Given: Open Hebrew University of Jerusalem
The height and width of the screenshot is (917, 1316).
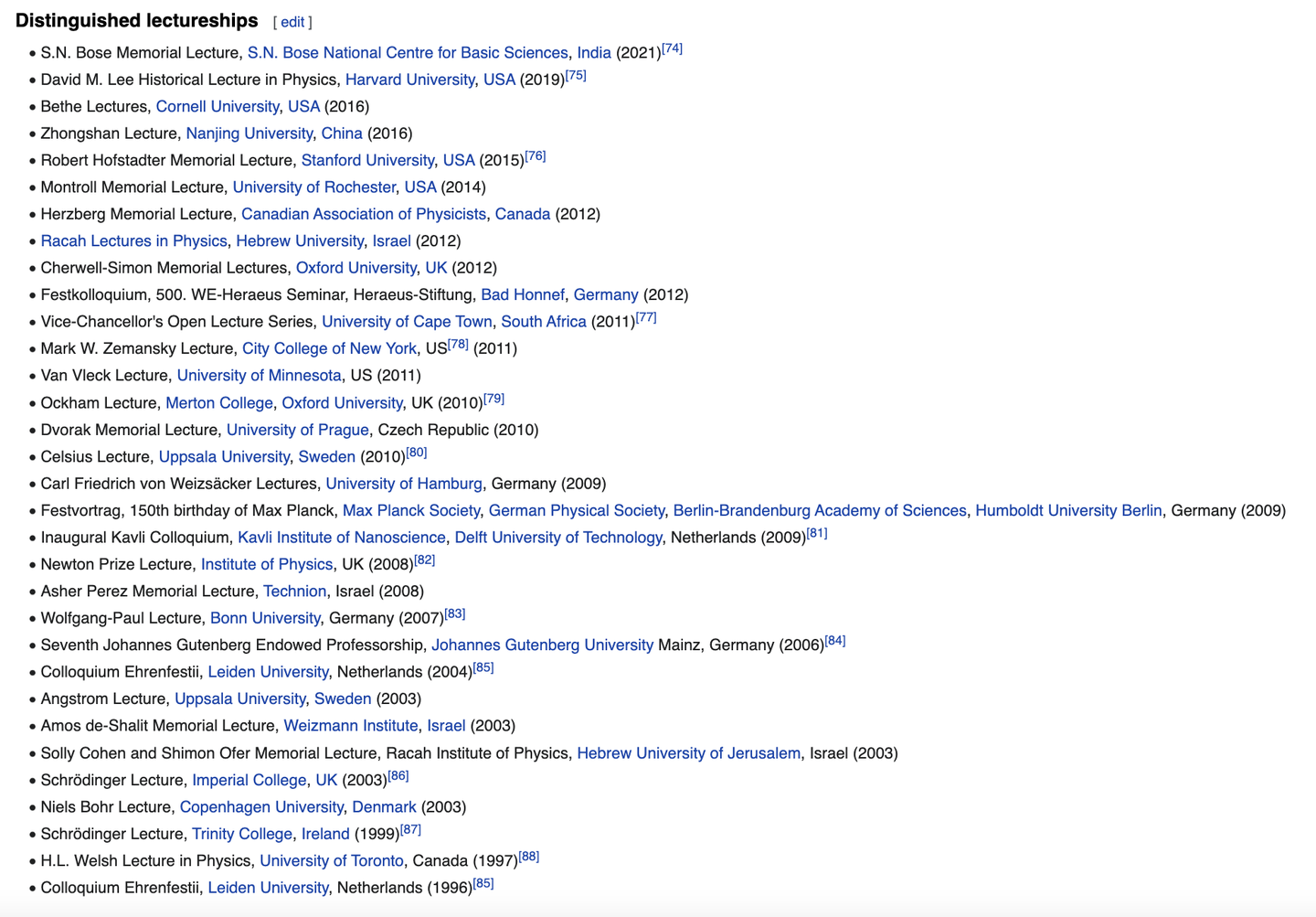Looking at the screenshot, I should 689,753.
